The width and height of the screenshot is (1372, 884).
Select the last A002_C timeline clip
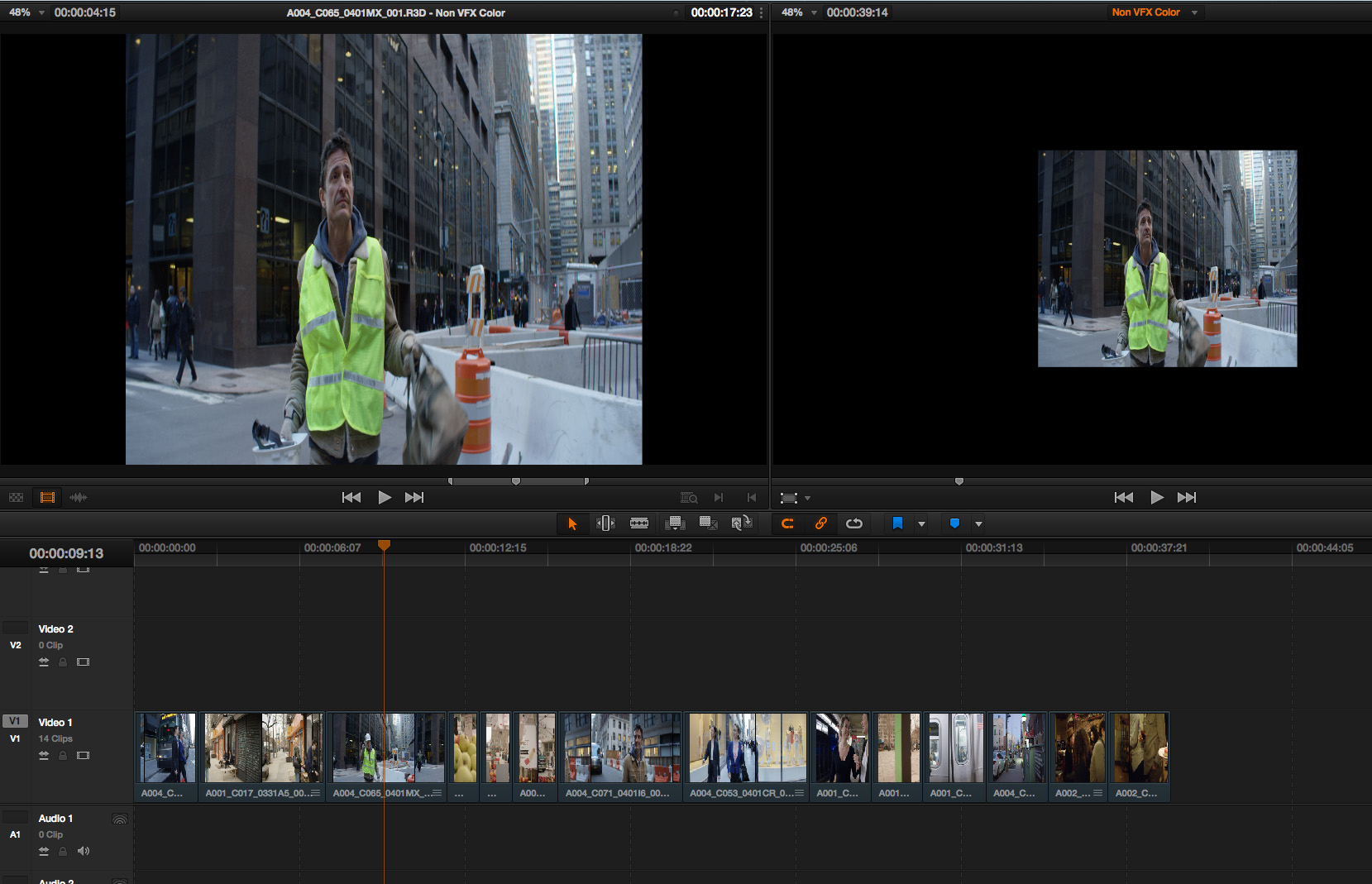1140,757
